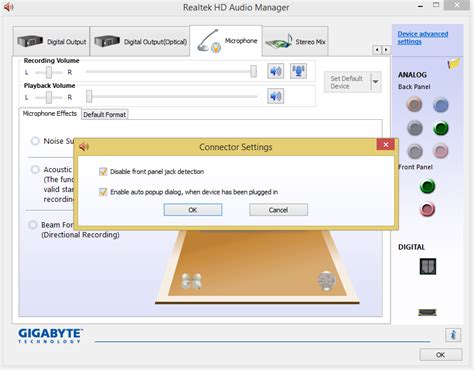Toggle Enable auto popup dialog checkbox
Viewport: 474px width, 370px height.
coord(103,192)
